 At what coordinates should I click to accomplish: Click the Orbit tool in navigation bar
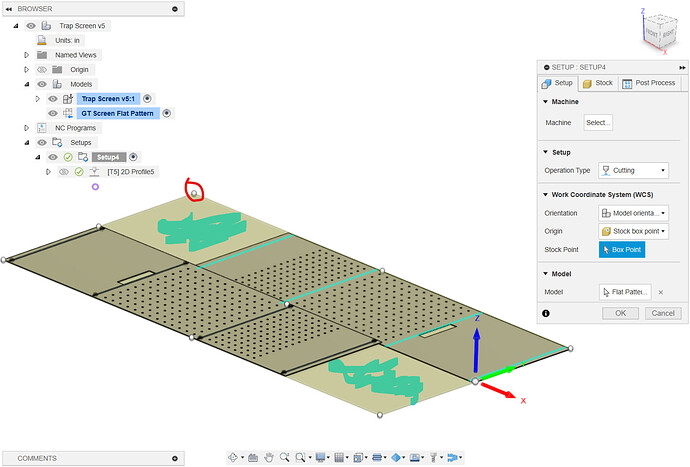[233, 457]
